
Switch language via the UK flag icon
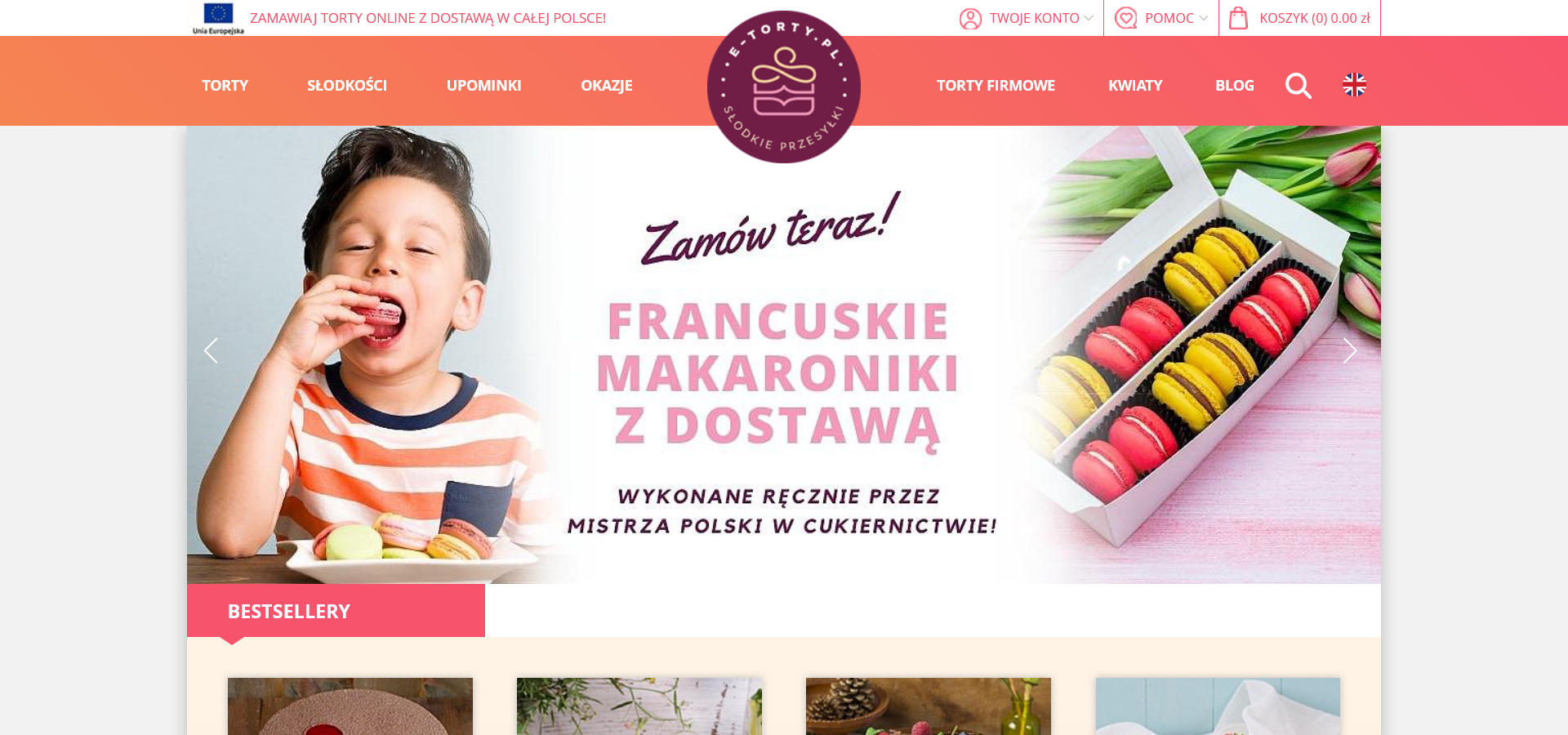1354,85
